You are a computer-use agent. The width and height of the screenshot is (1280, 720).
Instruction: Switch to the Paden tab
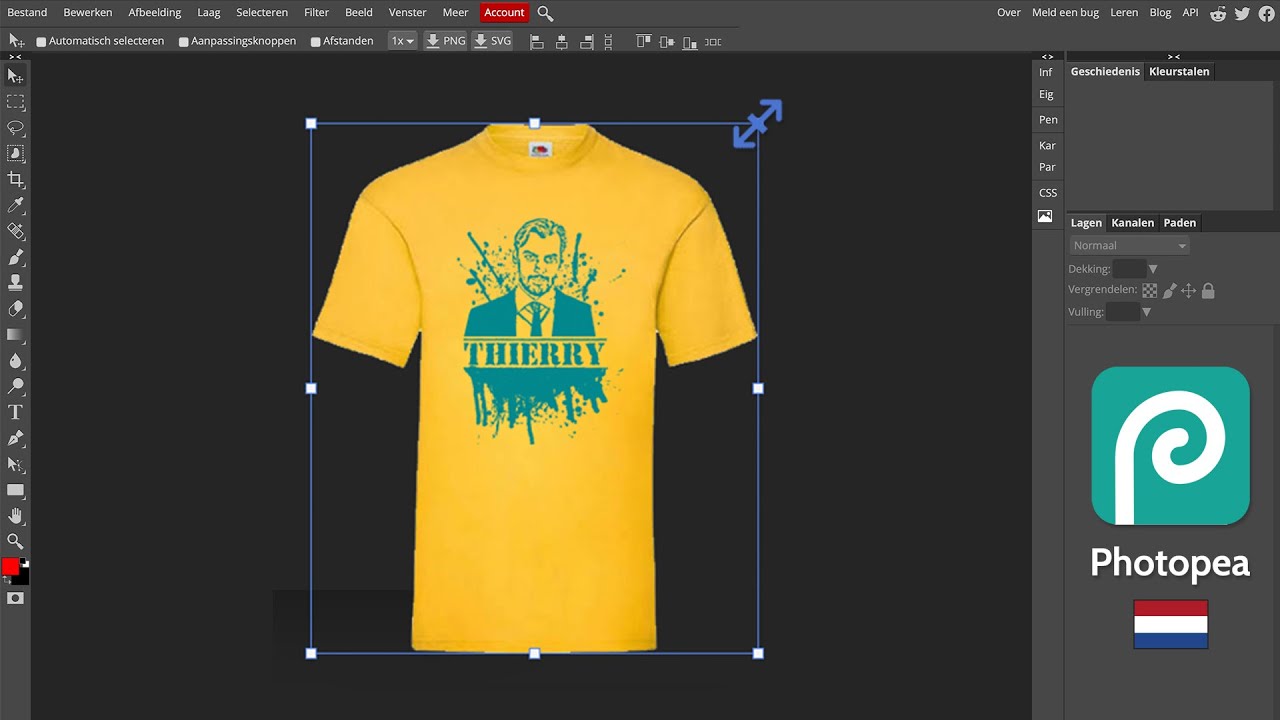tap(1180, 223)
